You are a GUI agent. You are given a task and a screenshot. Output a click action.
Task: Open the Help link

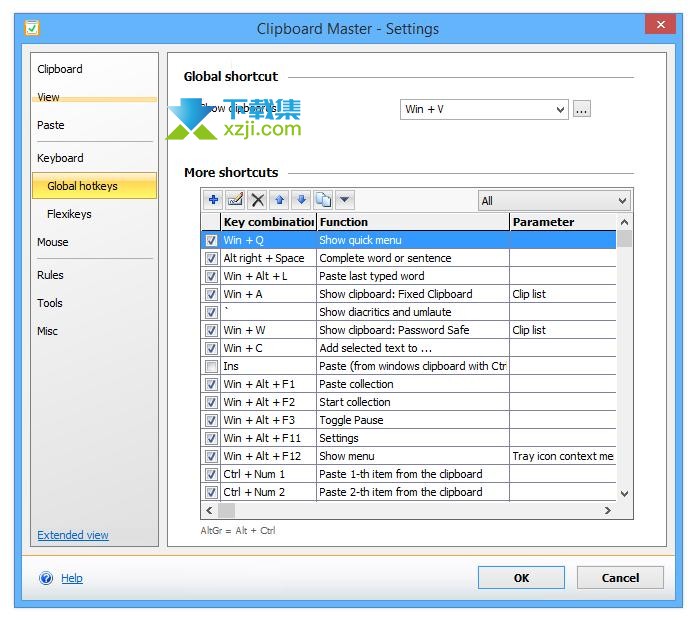tap(72, 578)
